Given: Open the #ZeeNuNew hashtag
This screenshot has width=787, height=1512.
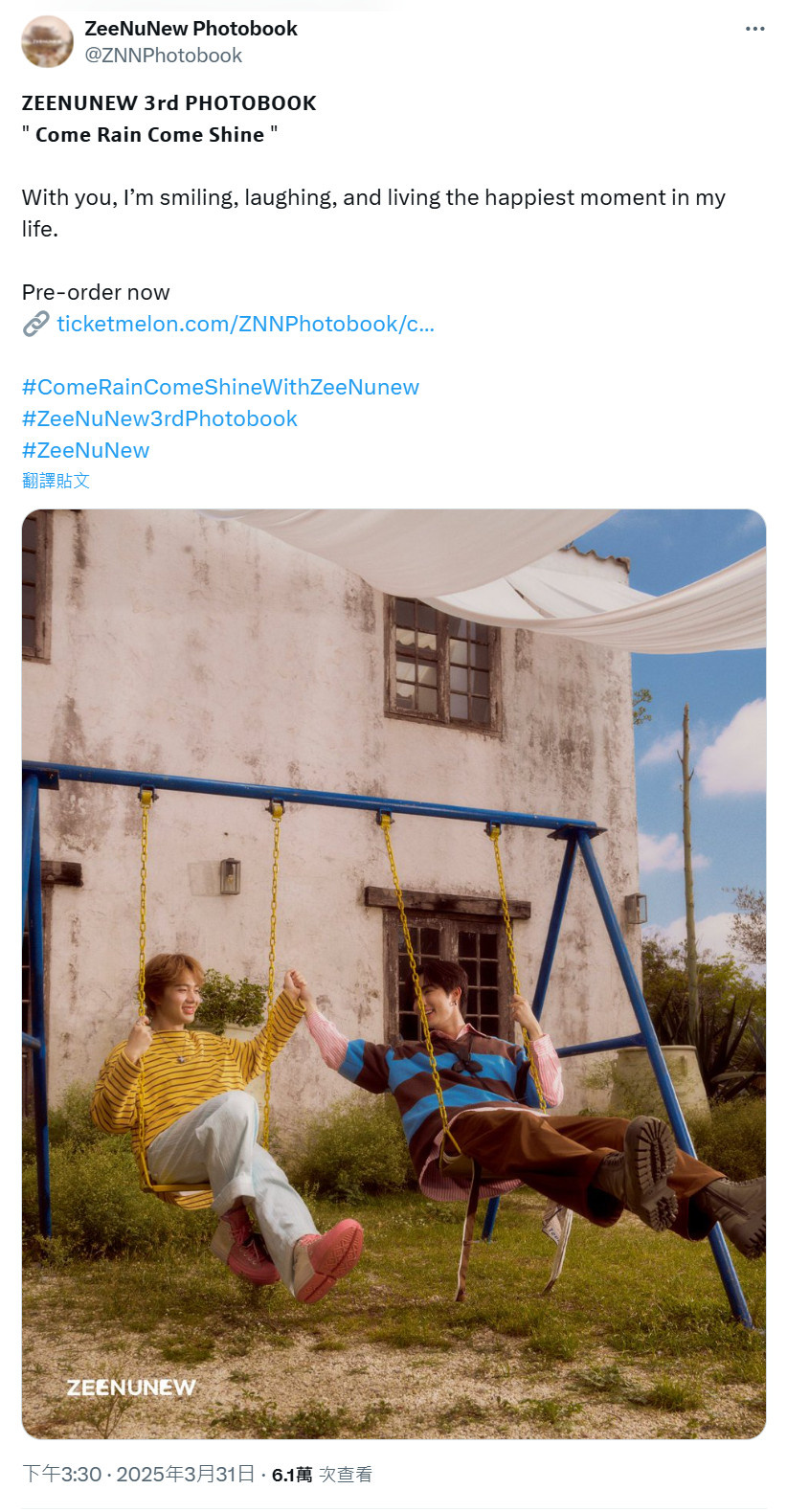Looking at the screenshot, I should pyautogui.click(x=86, y=450).
